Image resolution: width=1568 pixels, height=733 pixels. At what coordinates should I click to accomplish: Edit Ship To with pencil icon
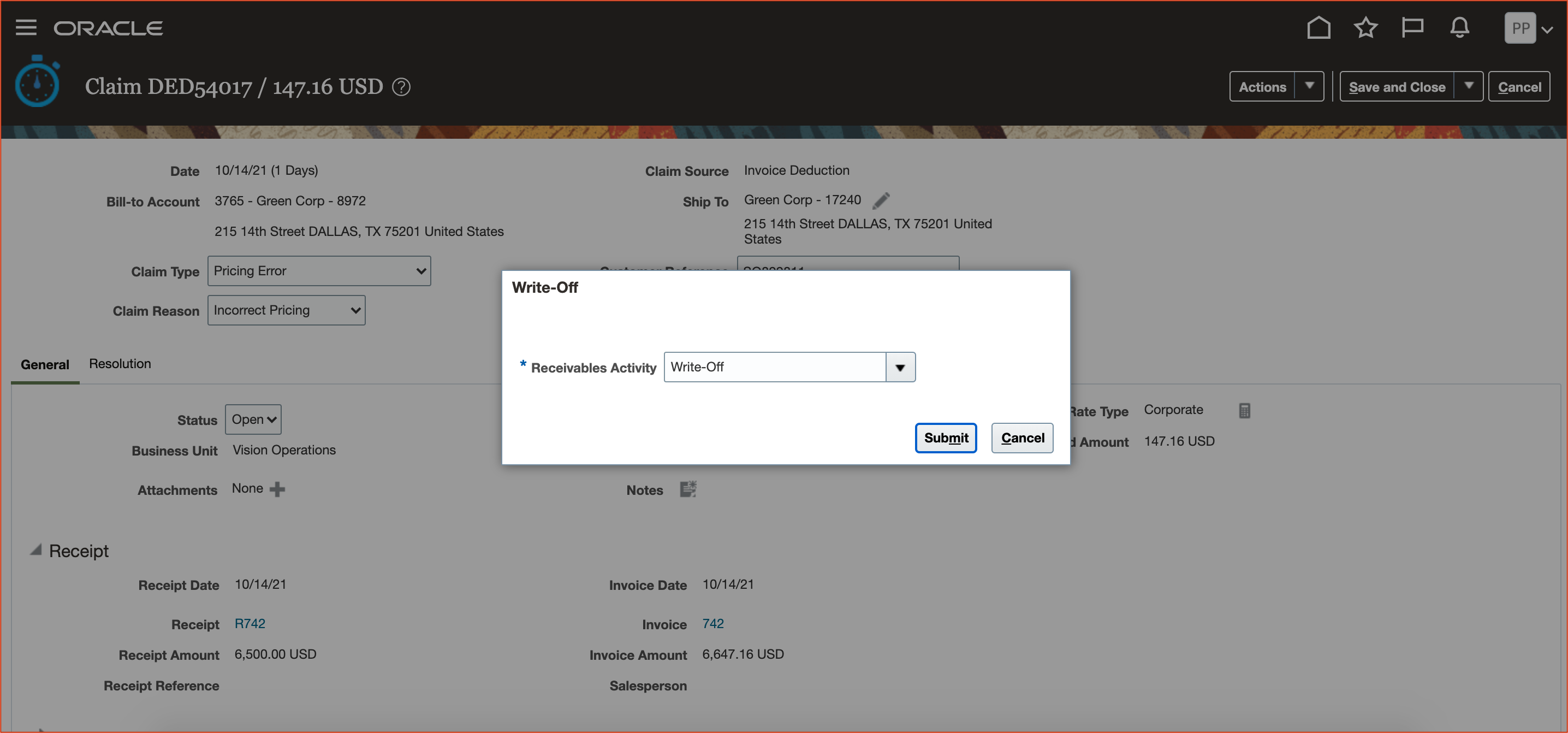click(881, 200)
